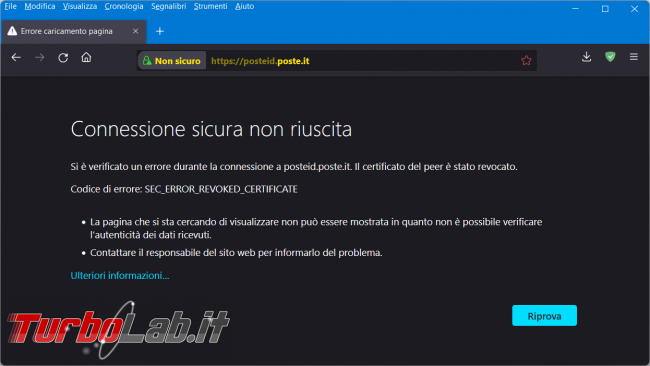Reload the current page
Screen dimensions: 650x366
click(x=63, y=58)
